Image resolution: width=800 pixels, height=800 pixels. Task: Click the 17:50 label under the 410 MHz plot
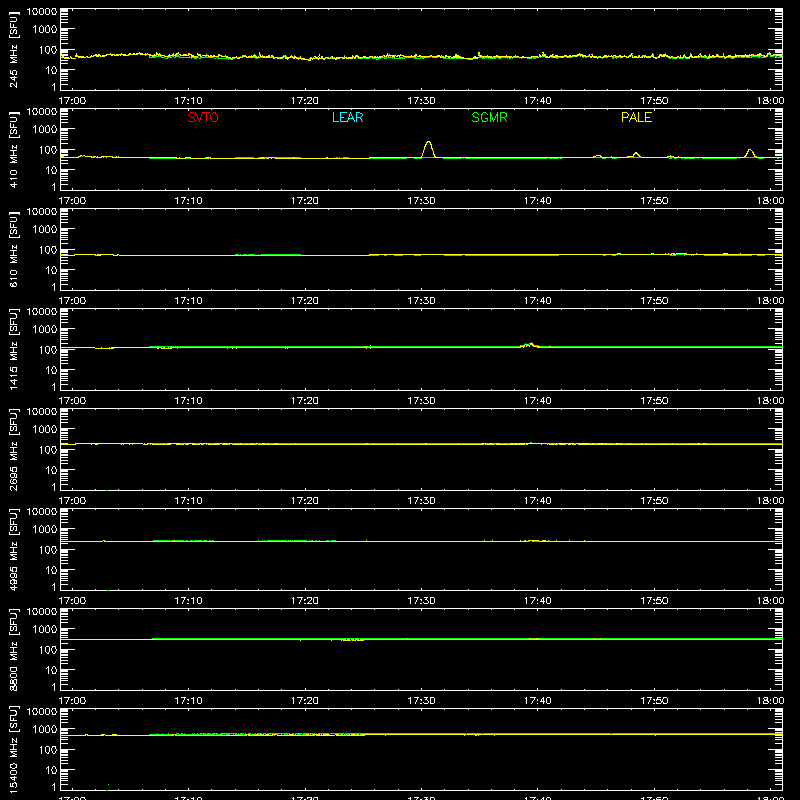[654, 201]
